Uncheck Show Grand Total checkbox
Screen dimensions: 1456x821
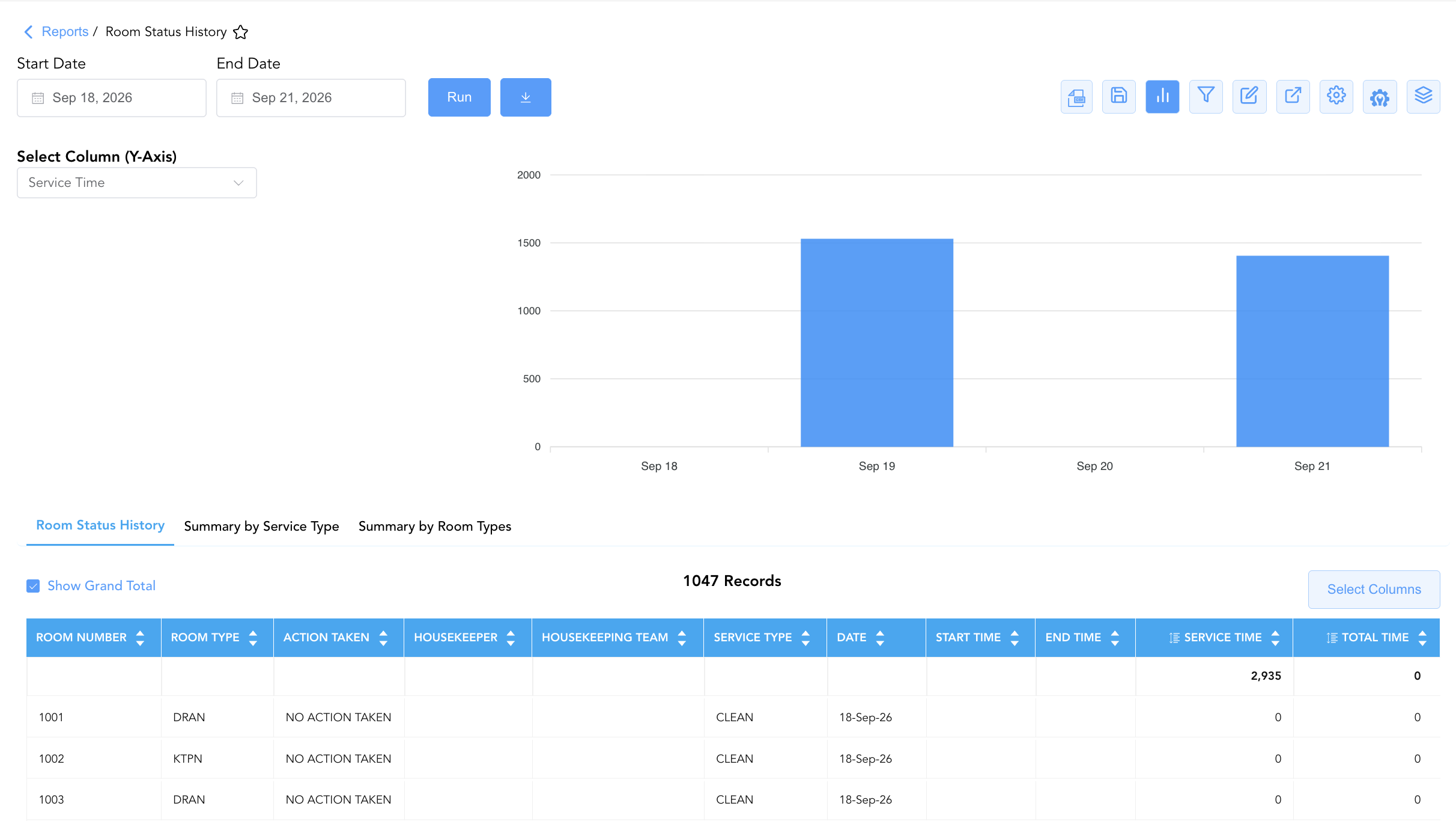pyautogui.click(x=33, y=586)
